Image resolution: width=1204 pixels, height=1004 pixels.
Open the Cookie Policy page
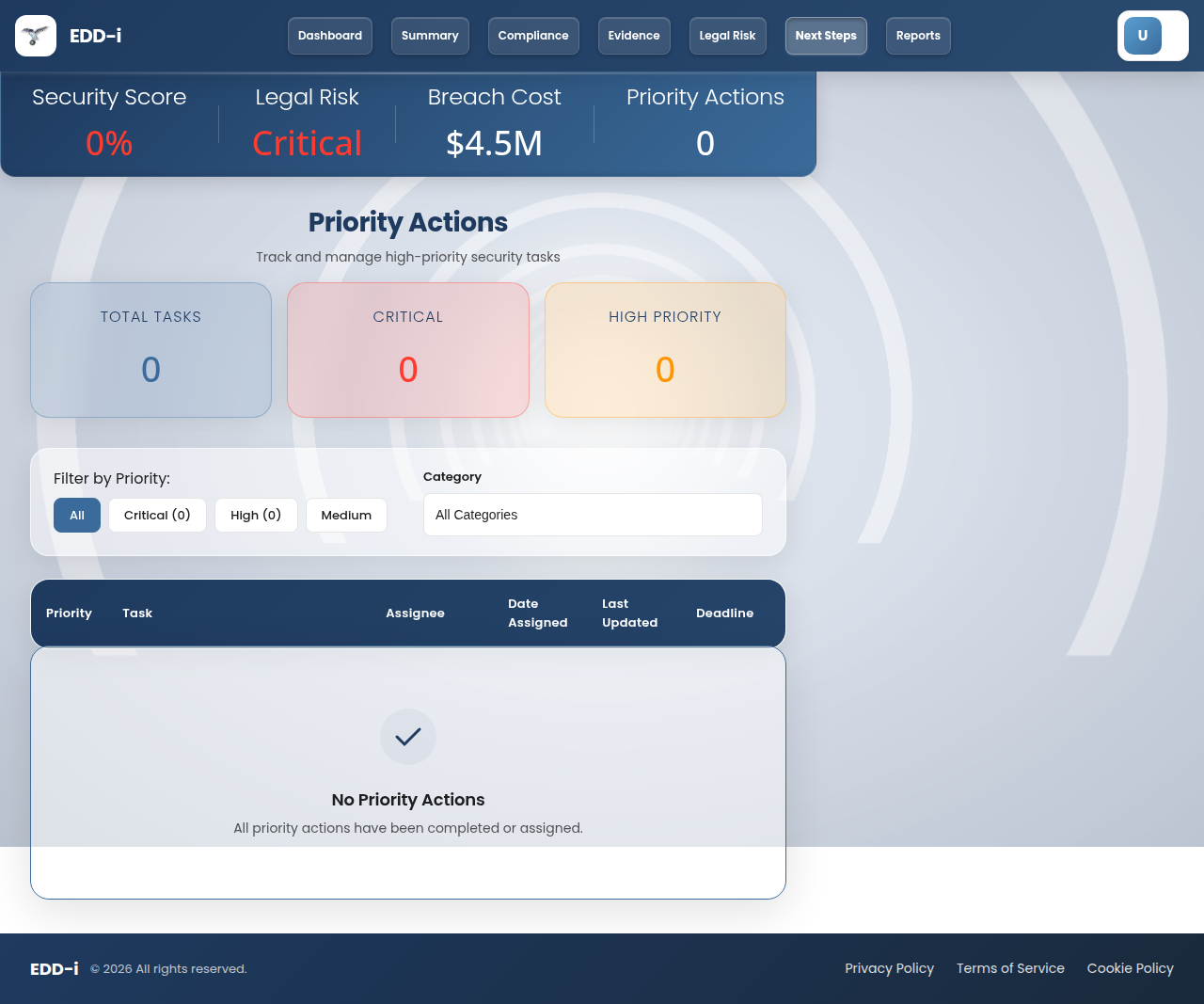click(1130, 968)
